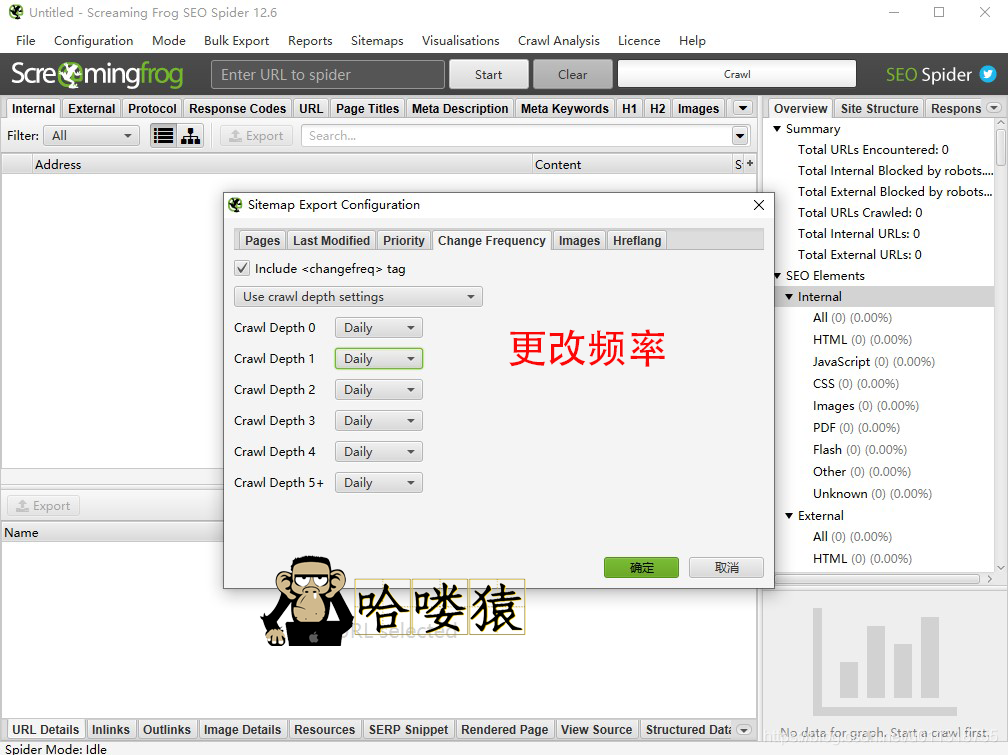Collapse the SEO Elements section

coord(777,275)
